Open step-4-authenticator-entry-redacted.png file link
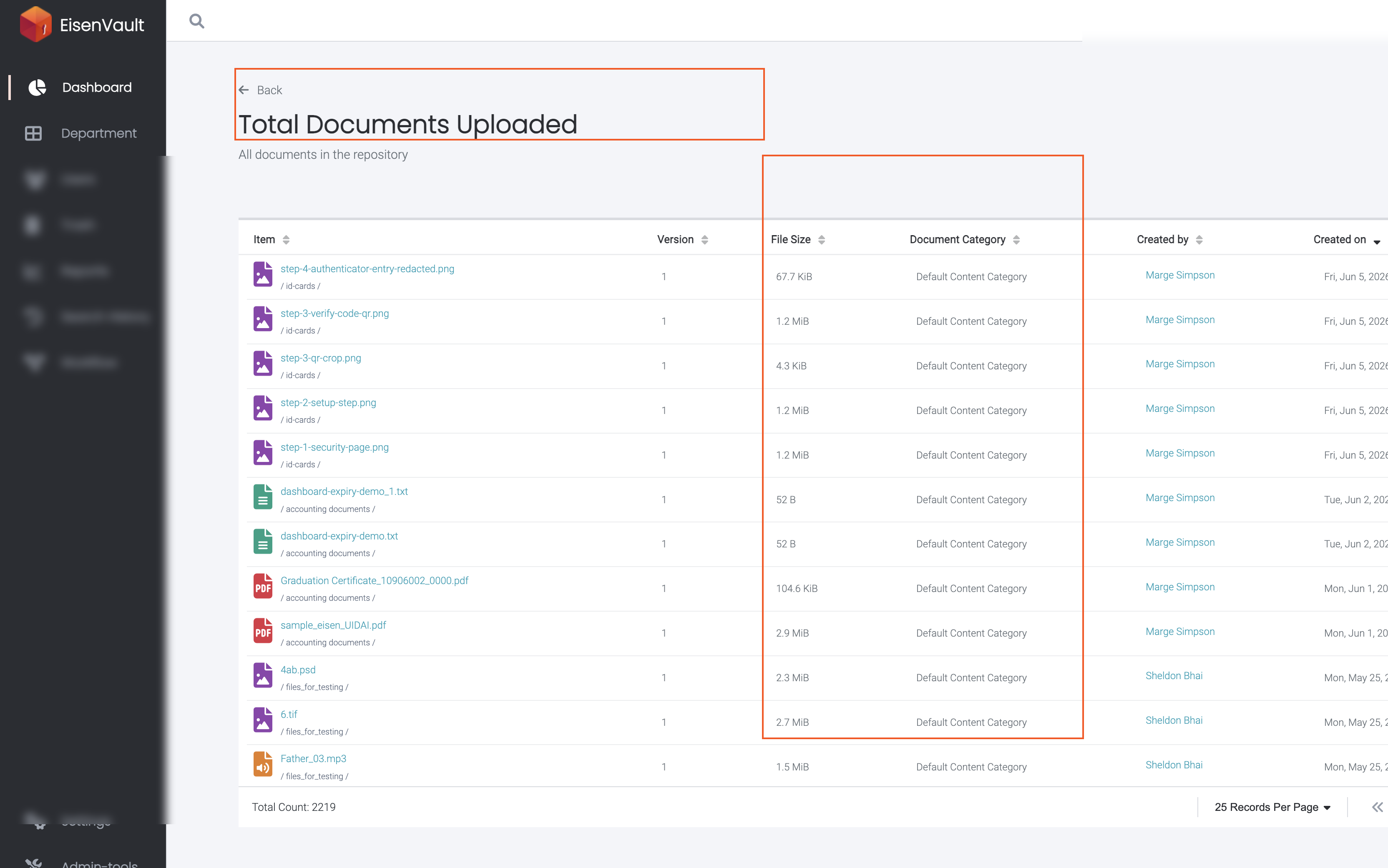Image resolution: width=1388 pixels, height=868 pixels. (x=367, y=268)
